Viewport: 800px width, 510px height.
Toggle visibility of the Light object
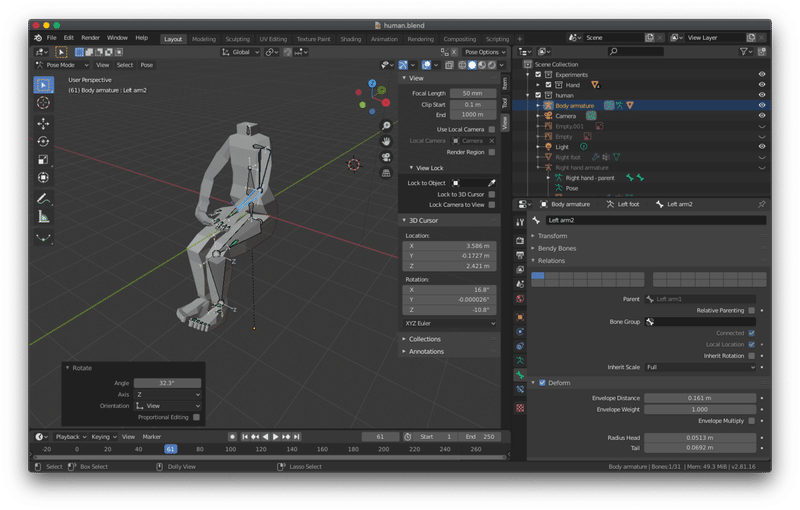pyautogui.click(x=762, y=146)
